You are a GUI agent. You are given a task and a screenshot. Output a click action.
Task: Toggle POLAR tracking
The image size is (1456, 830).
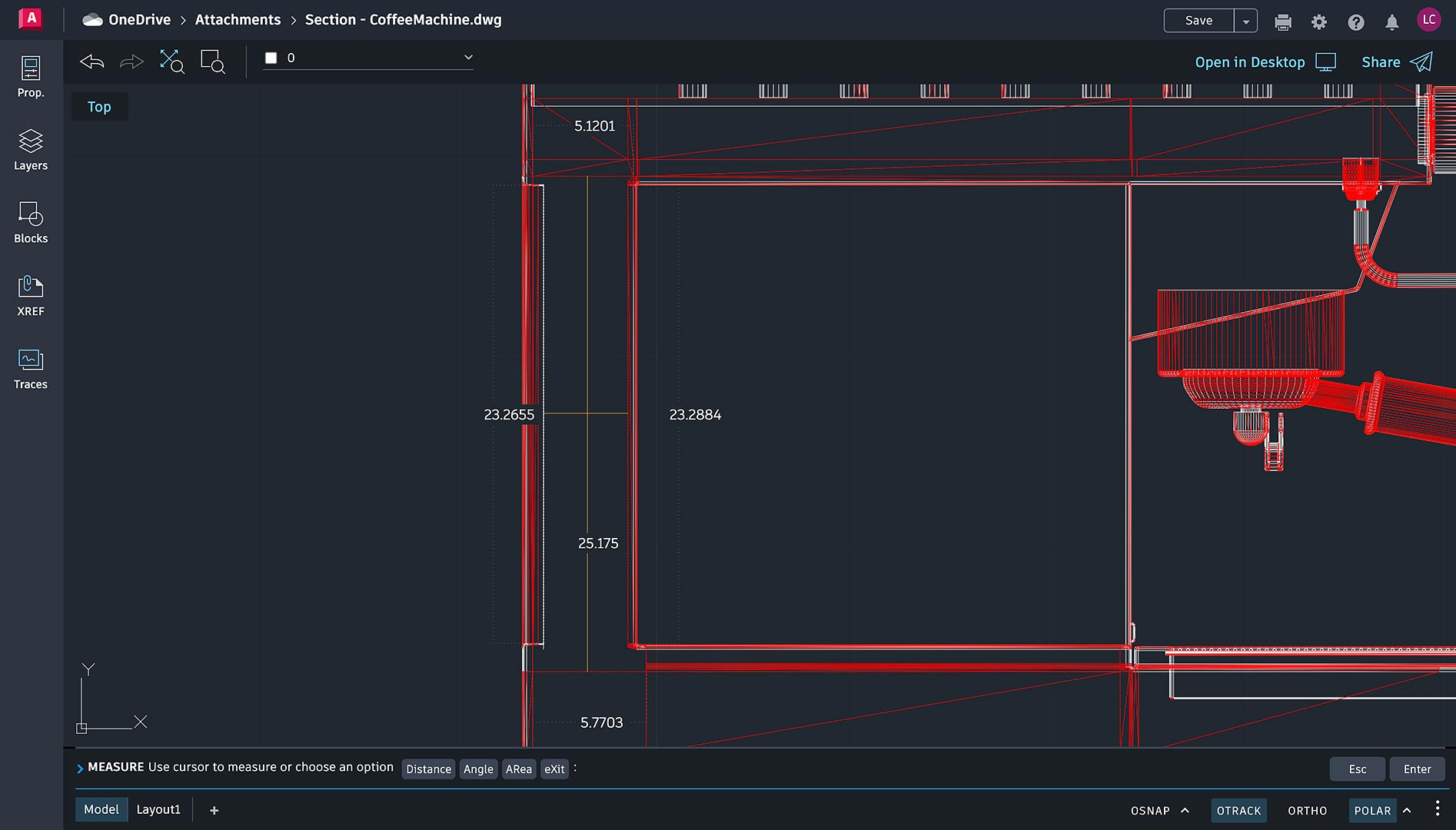(x=1372, y=810)
